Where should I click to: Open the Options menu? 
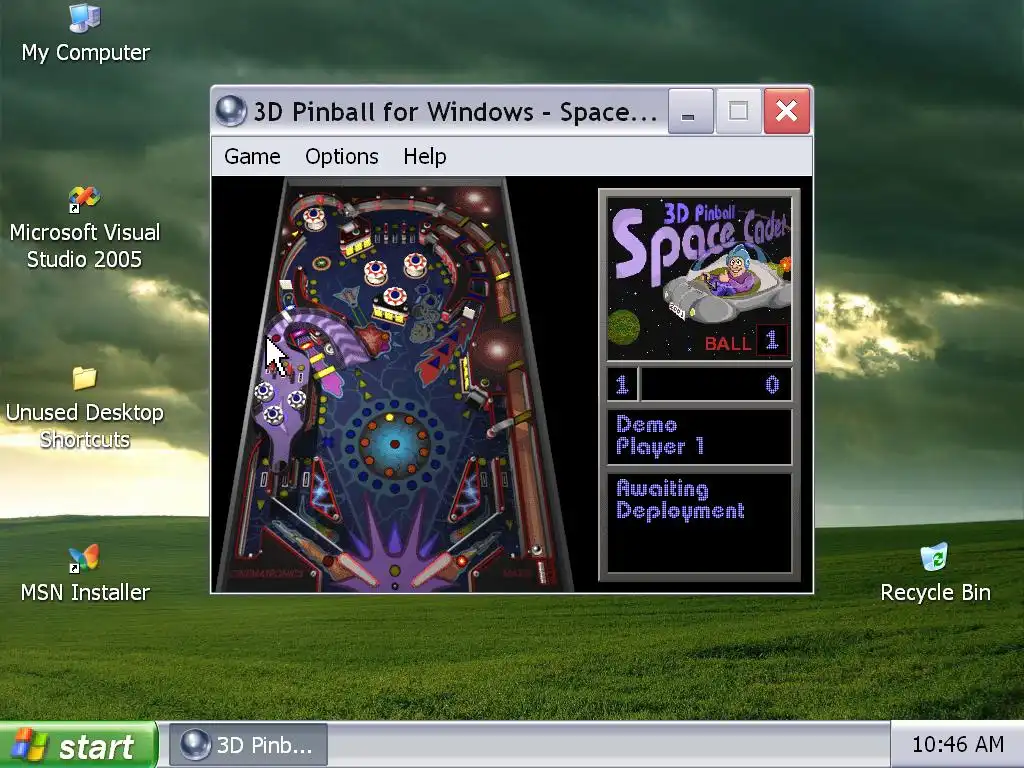[x=342, y=157]
